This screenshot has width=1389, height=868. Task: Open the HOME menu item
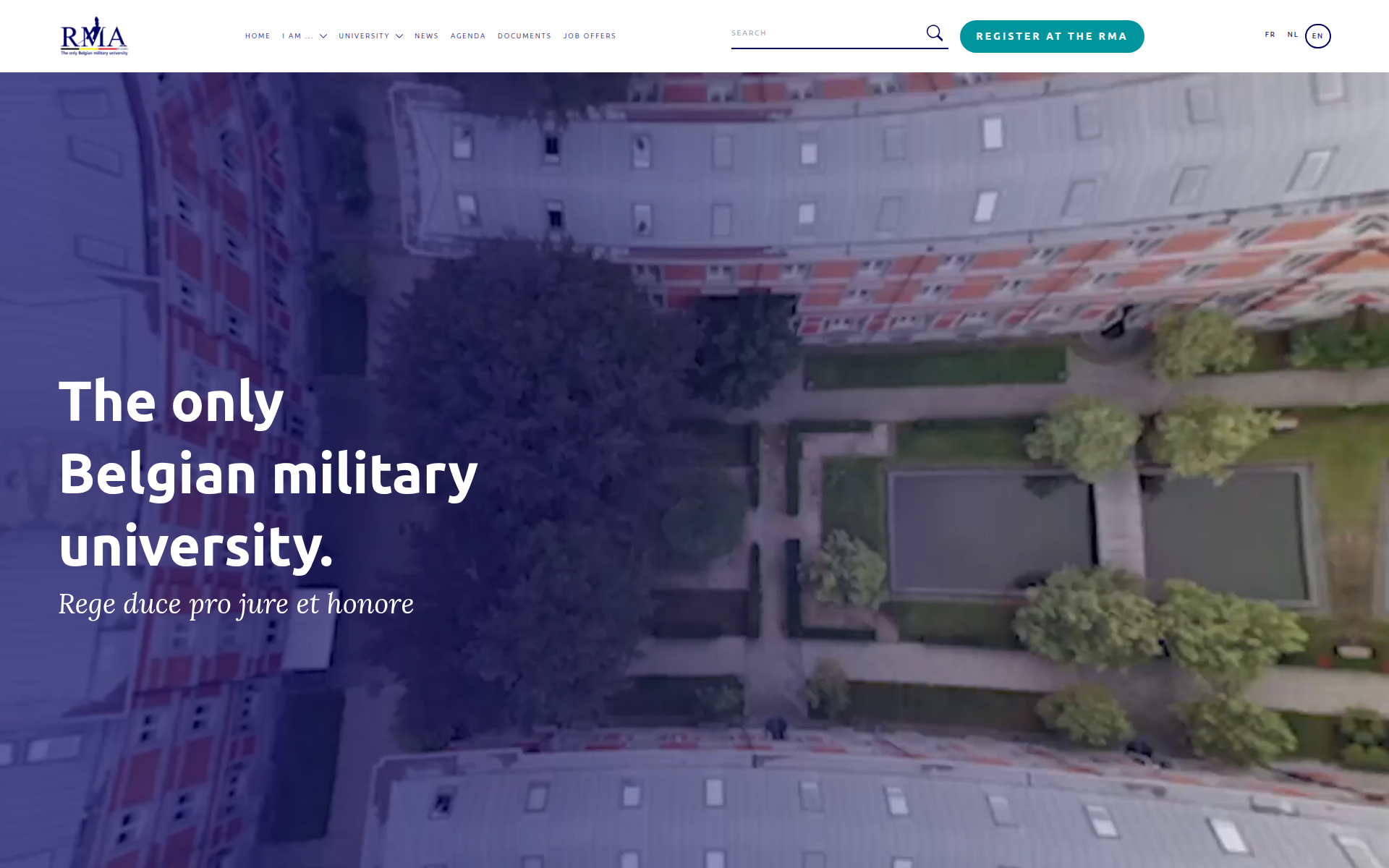tap(258, 36)
